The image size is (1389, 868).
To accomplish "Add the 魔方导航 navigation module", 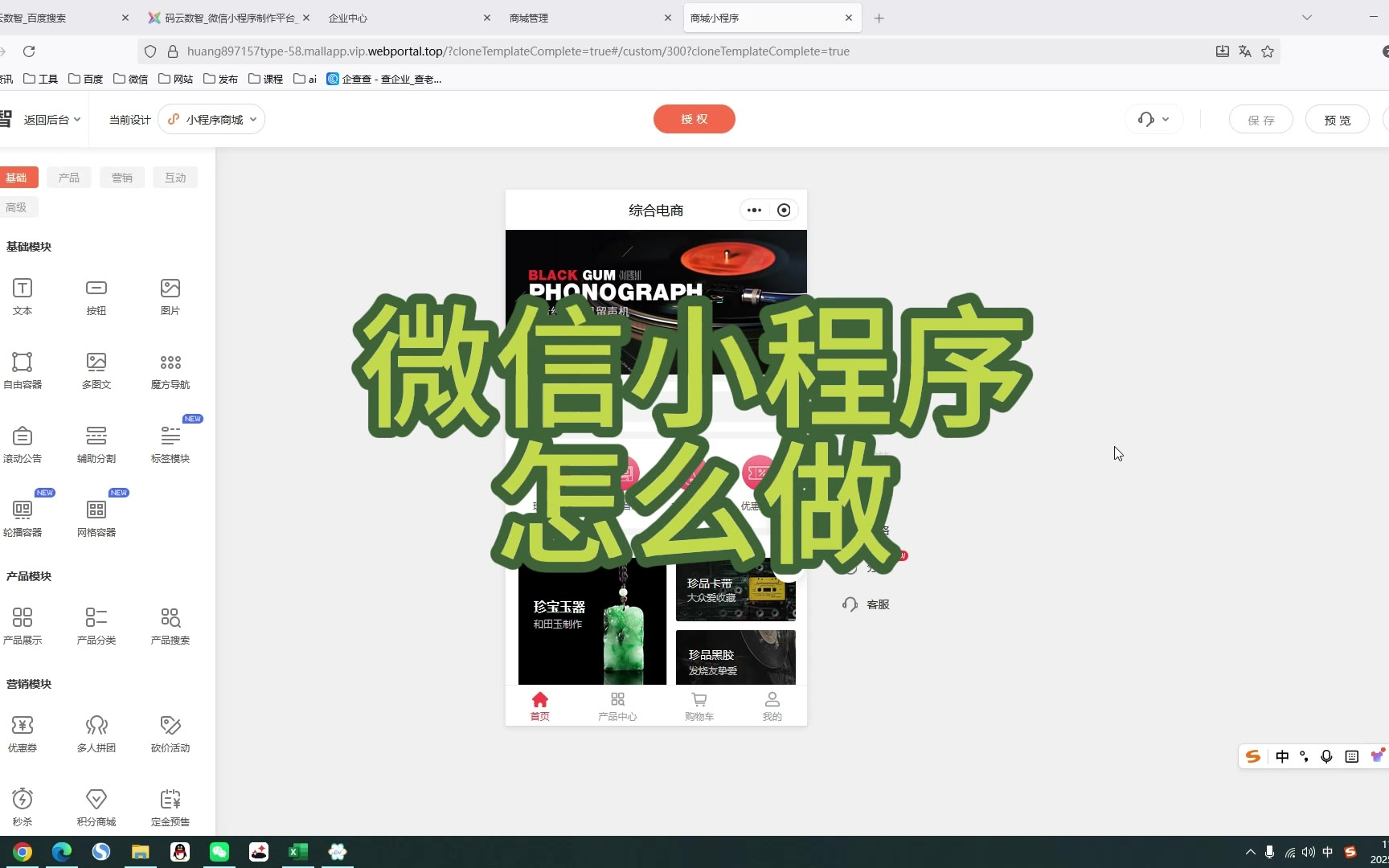I will coord(170,371).
